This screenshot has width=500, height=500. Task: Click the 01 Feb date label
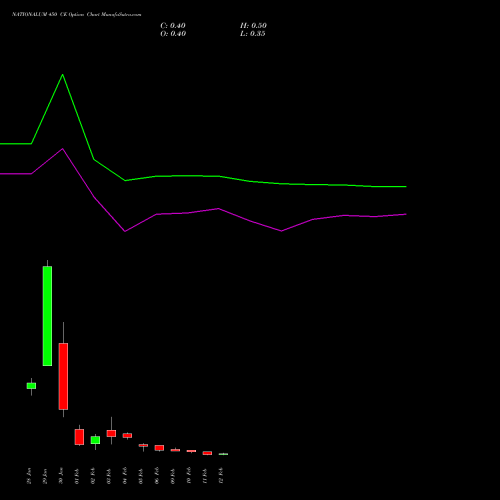point(77,476)
